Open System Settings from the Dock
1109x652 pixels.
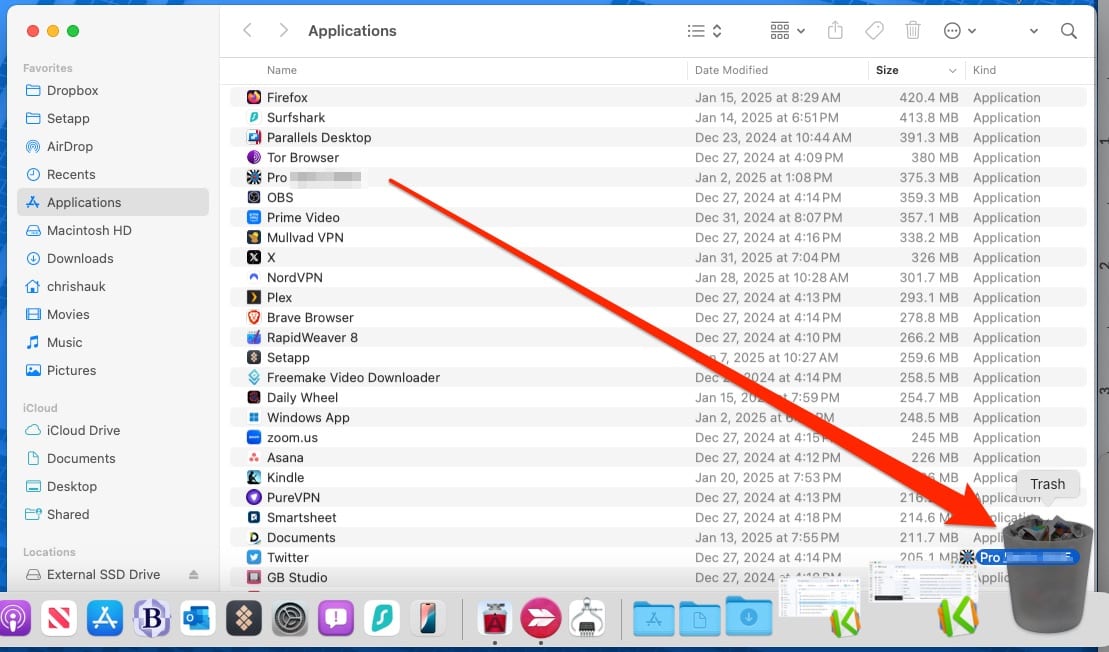(x=289, y=617)
